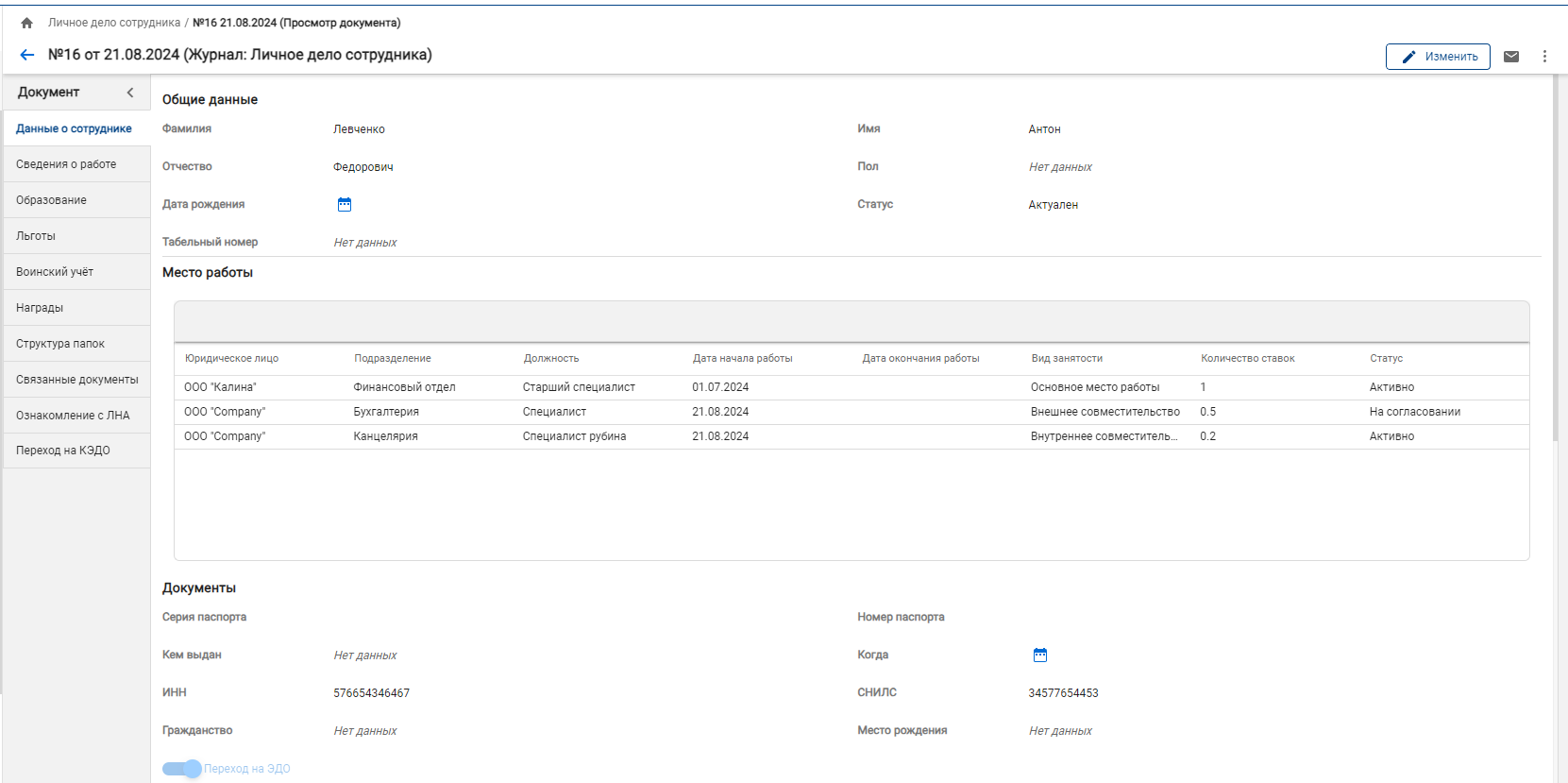This screenshot has width=1568, height=783.
Task: Open the Связанные документы section
Action: [76, 380]
